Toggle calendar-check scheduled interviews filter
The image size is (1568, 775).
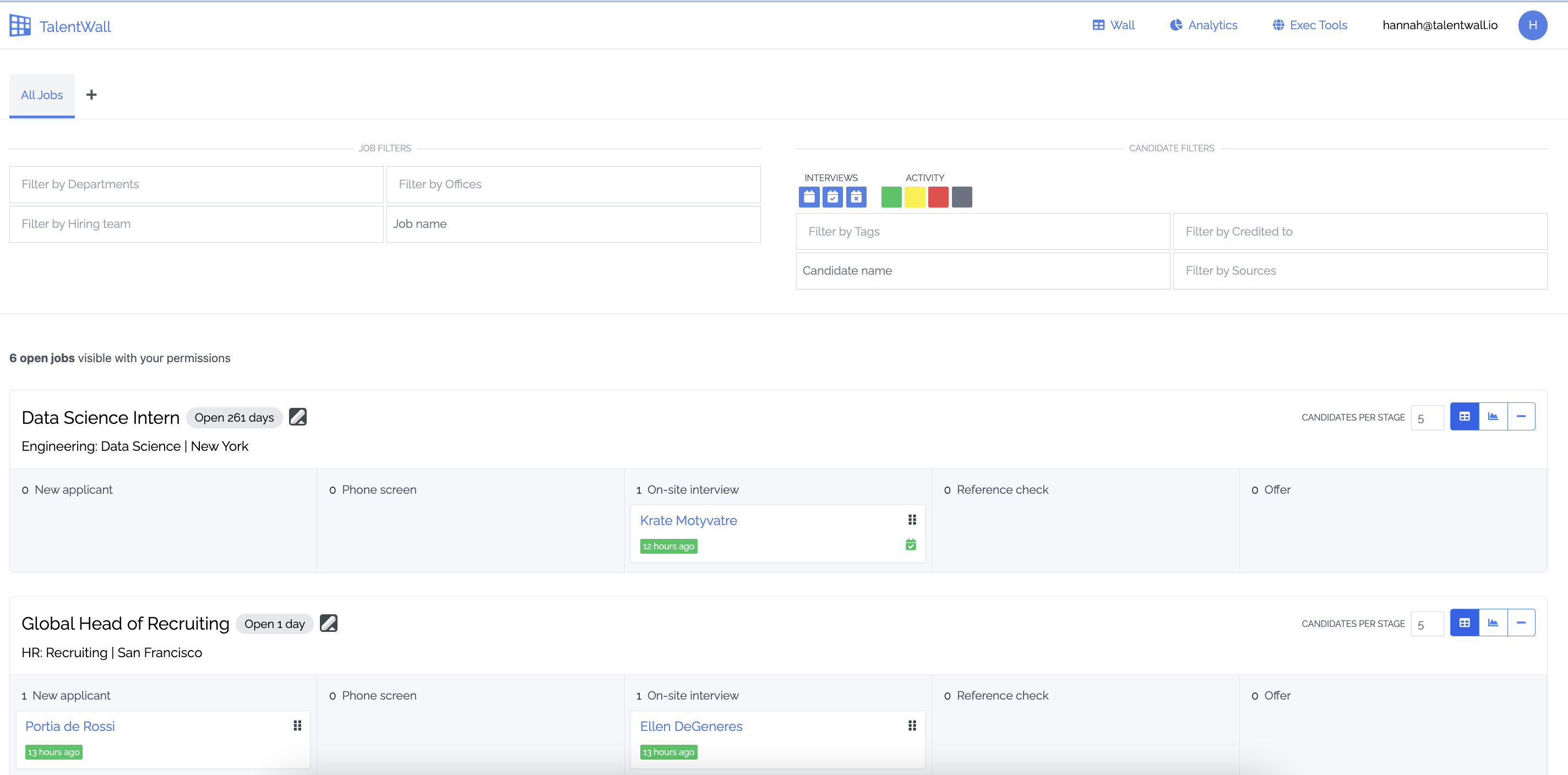click(x=832, y=197)
